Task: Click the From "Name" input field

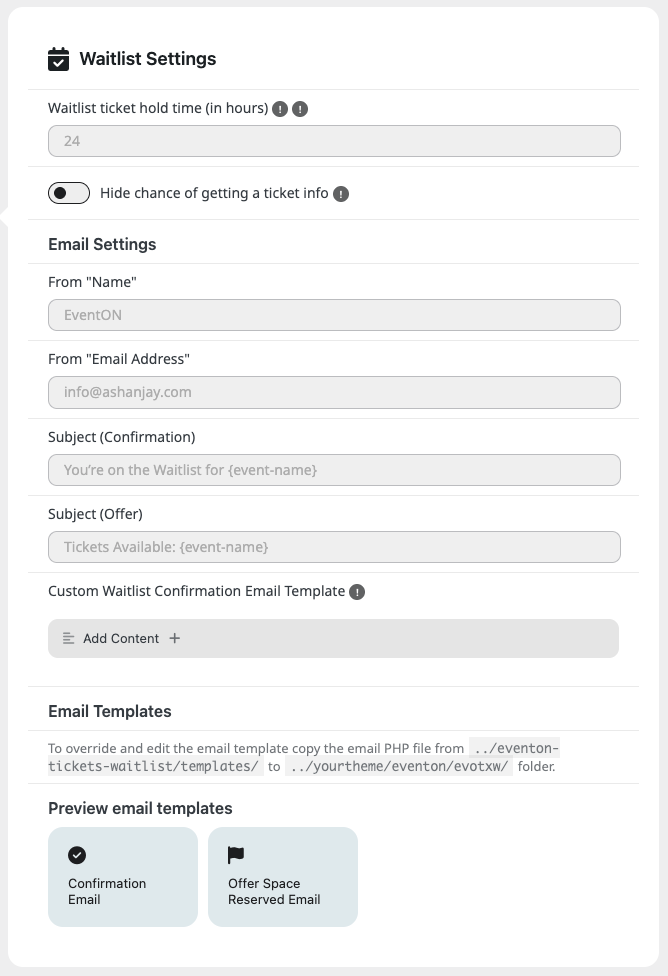Action: (334, 315)
